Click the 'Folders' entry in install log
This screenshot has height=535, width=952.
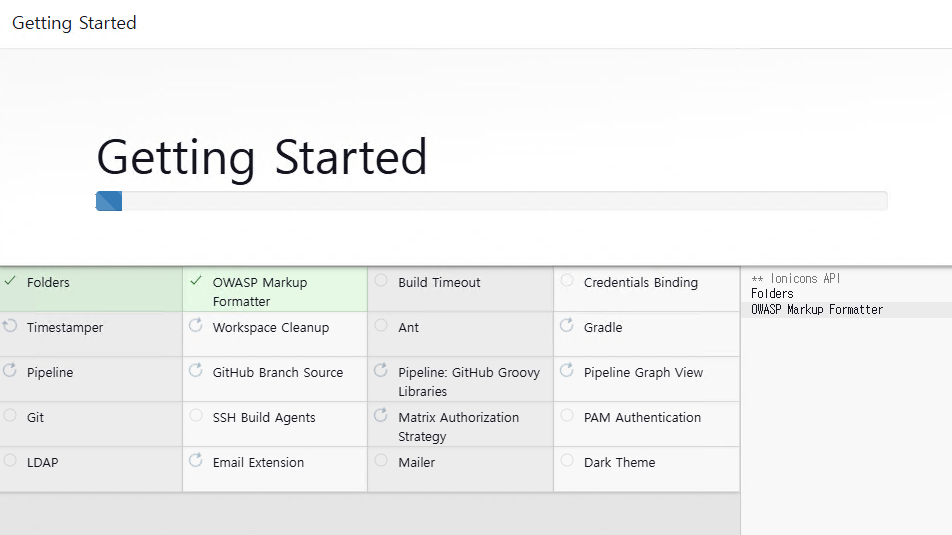772,294
